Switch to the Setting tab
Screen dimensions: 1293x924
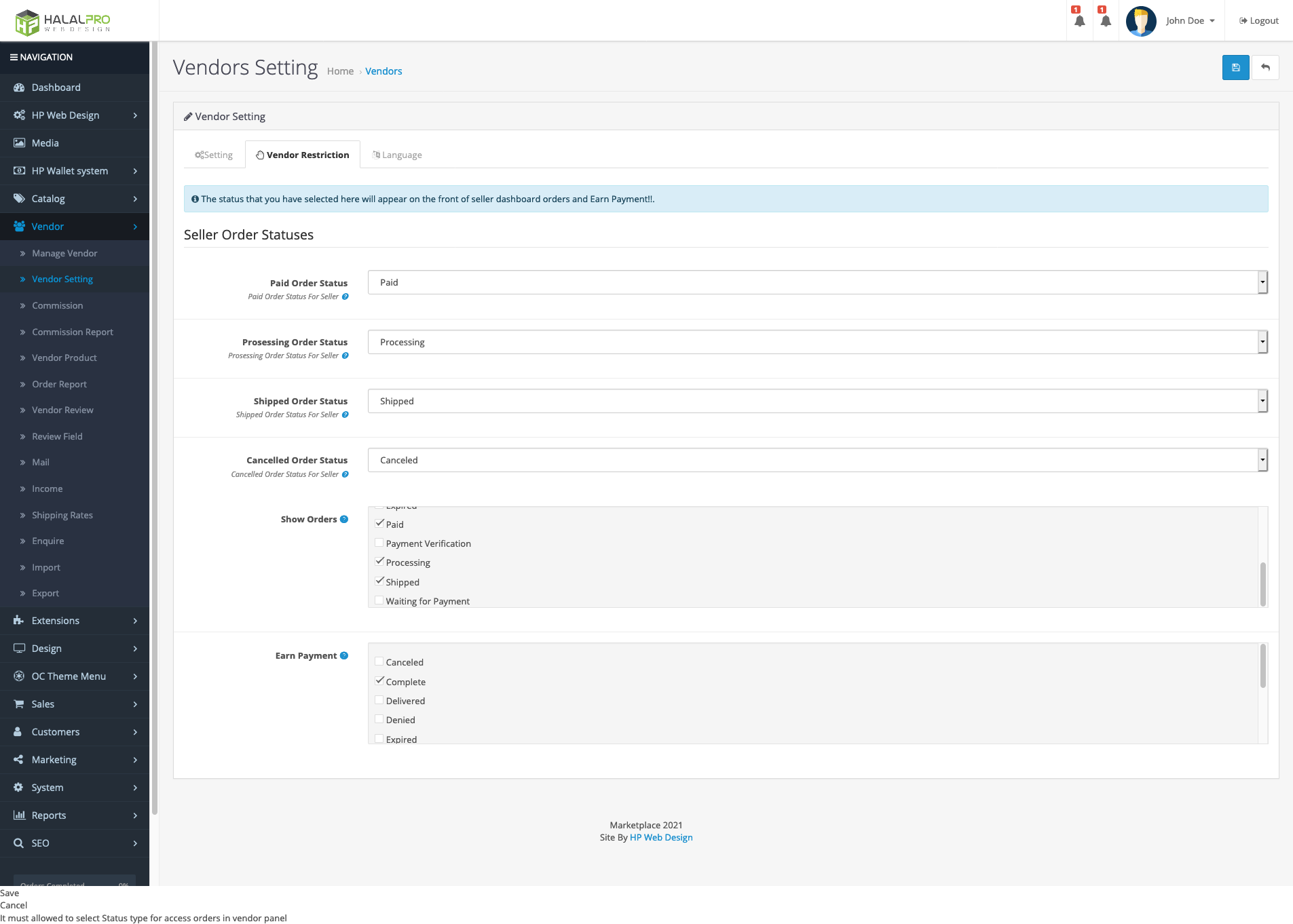[214, 155]
